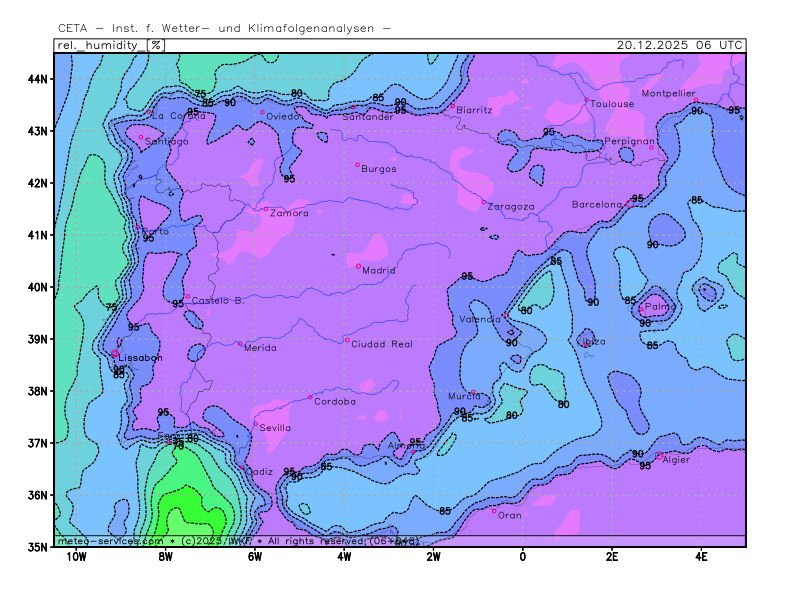
Task: Click the rel._humidity parameter label
Action: 100,45
